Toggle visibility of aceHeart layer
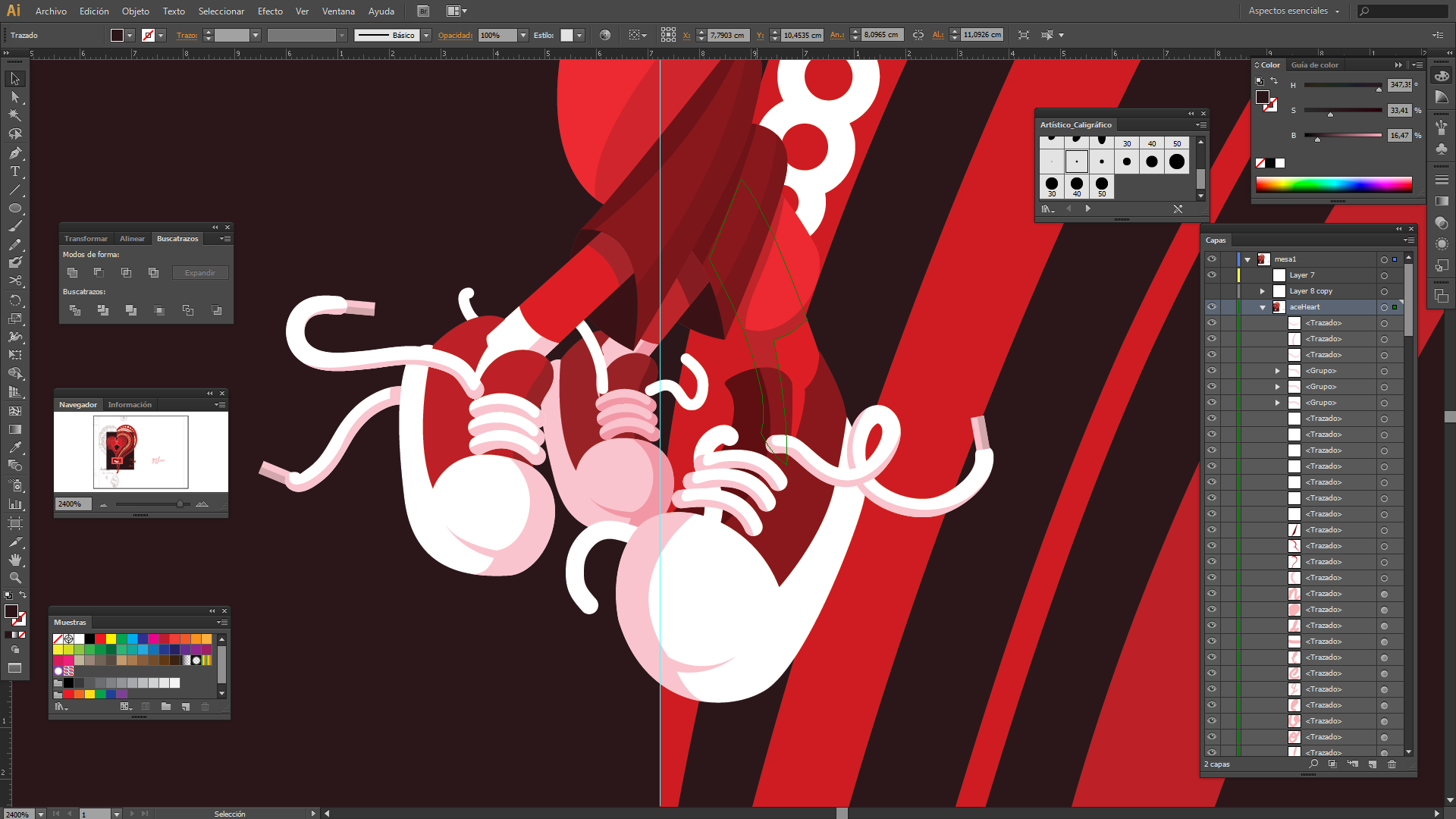Viewport: 1456px width, 819px height. click(x=1212, y=306)
